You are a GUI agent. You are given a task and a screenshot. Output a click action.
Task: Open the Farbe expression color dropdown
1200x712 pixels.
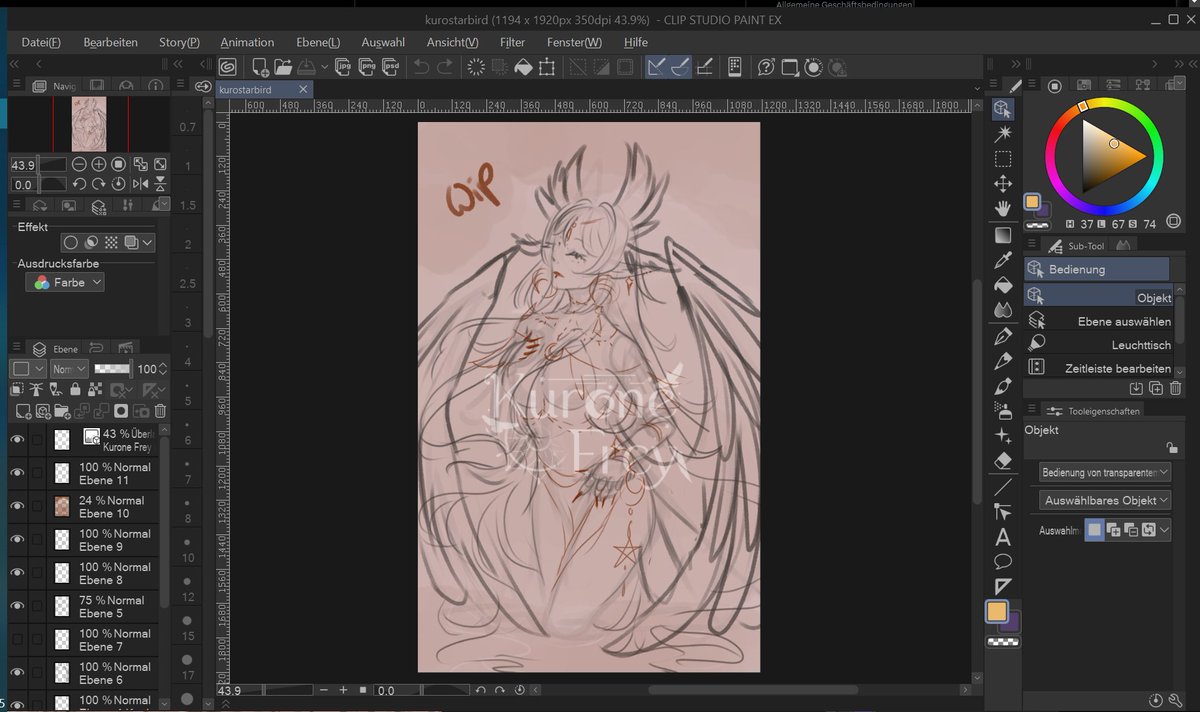65,283
